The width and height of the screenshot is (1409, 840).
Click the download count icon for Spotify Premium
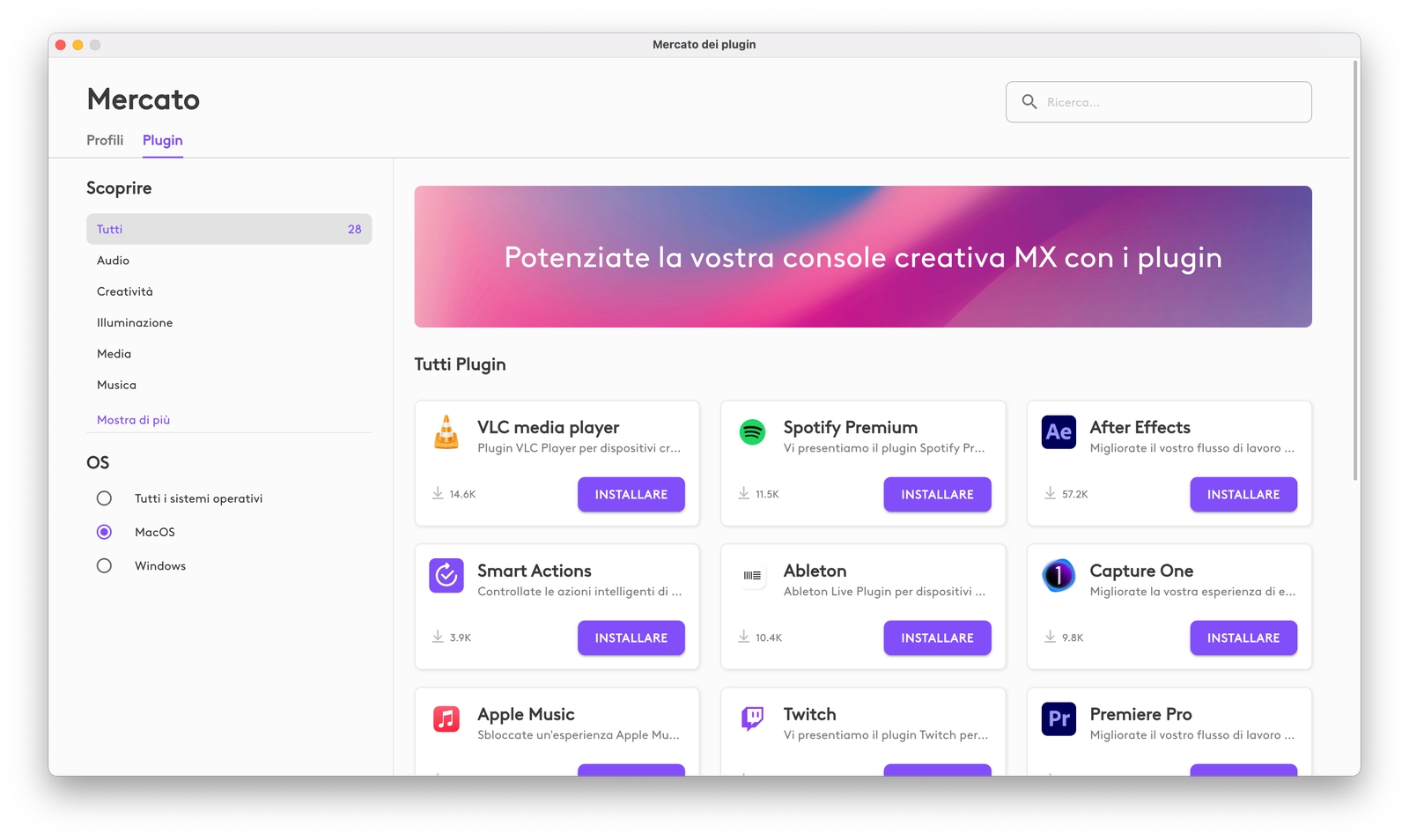pyautogui.click(x=744, y=493)
